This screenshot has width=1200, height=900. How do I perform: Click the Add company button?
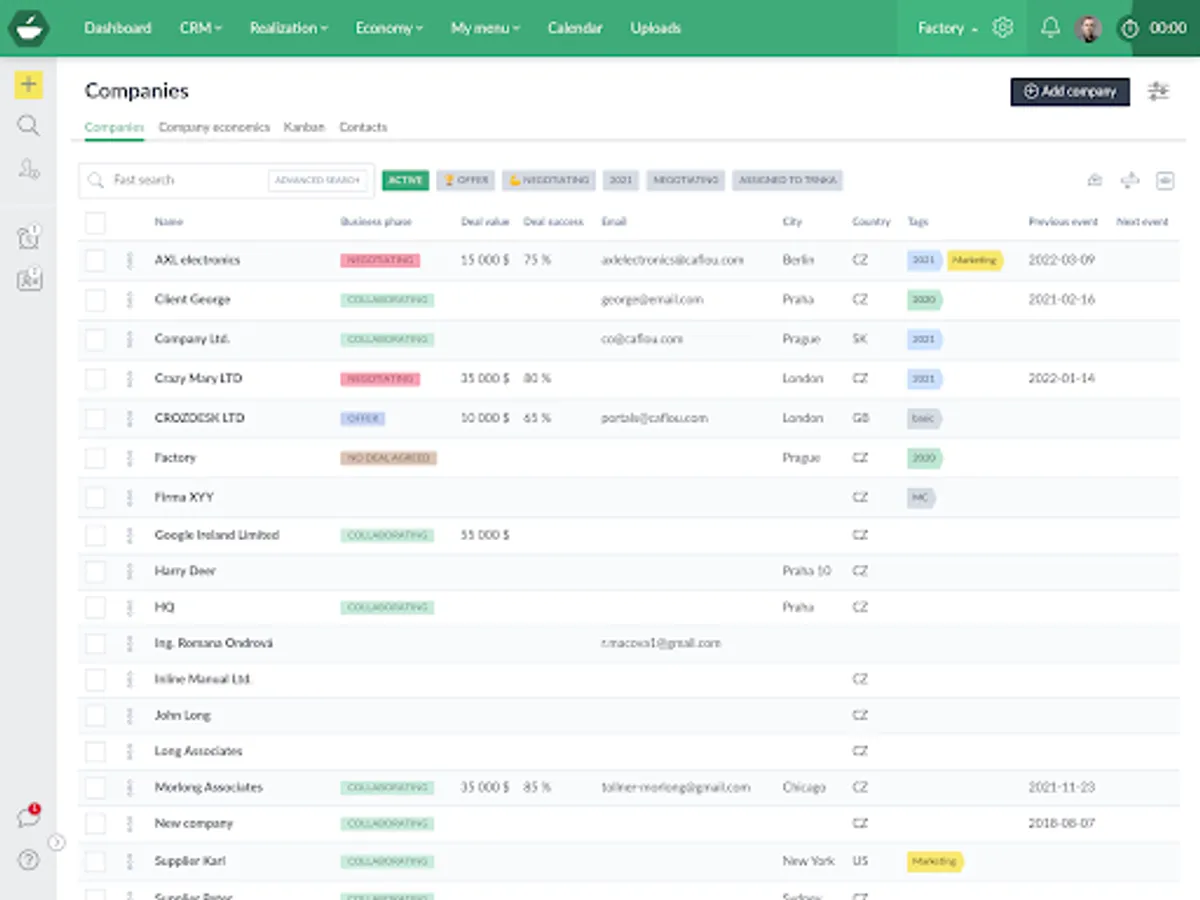1070,91
